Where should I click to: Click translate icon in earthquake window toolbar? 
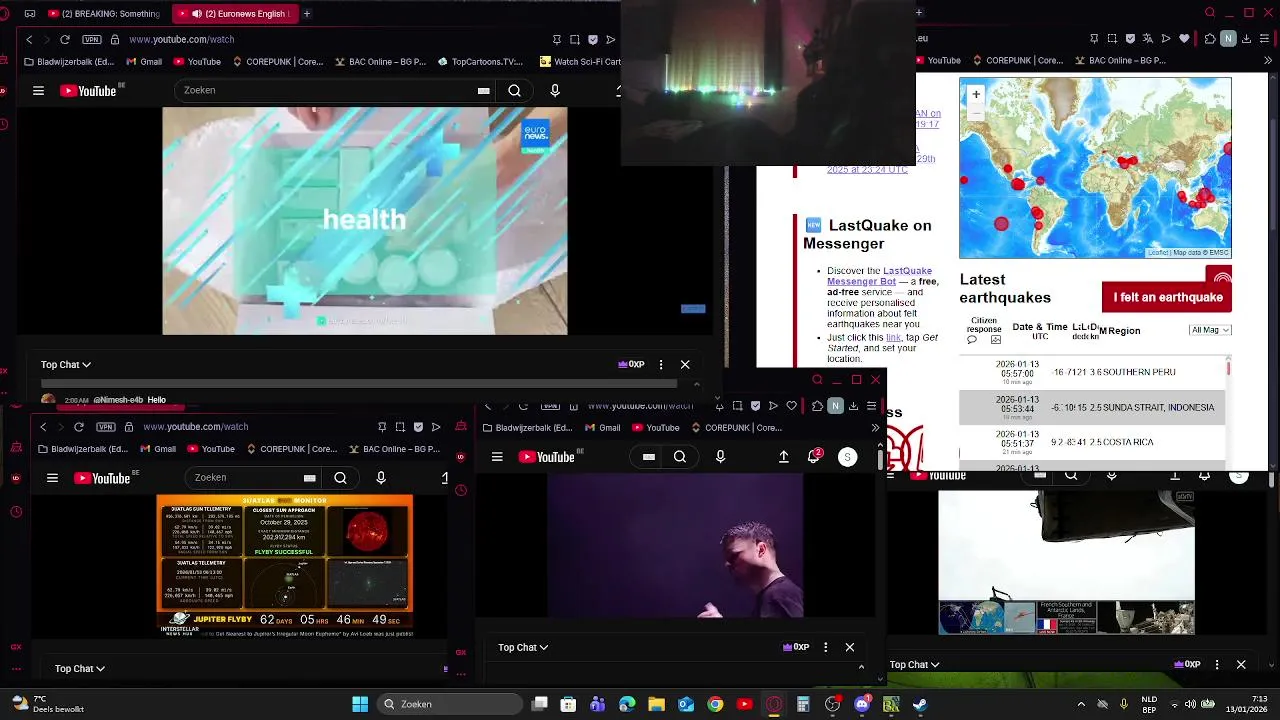1147,39
